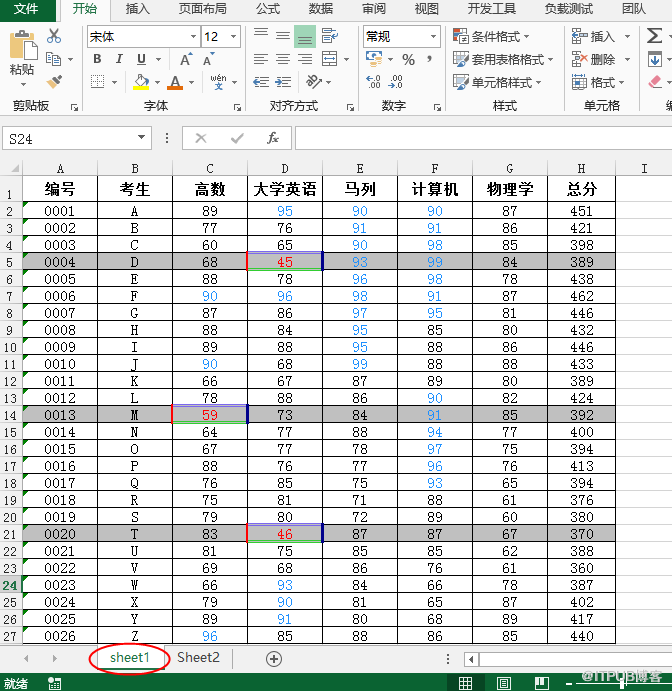Click the 套用表格格式 table format button
This screenshot has height=691, width=672.
[x=500, y=59]
